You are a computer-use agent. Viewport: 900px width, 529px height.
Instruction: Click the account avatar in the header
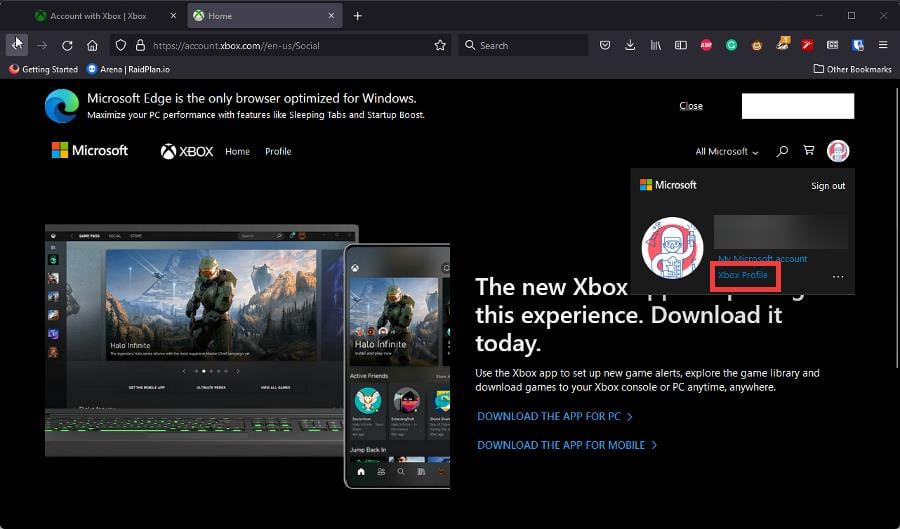point(838,151)
